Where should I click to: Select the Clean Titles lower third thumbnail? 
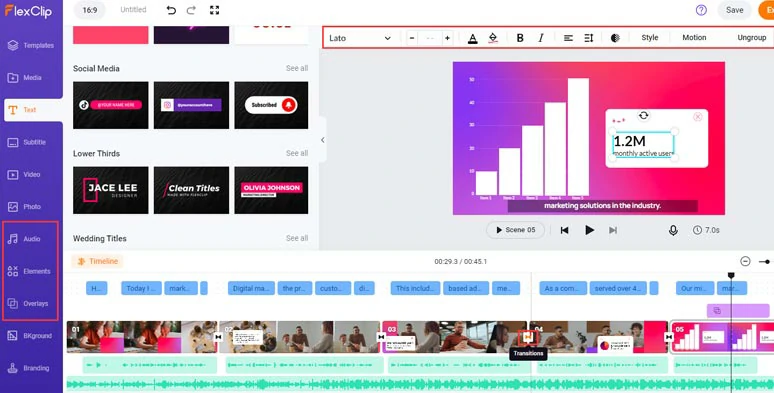click(192, 190)
